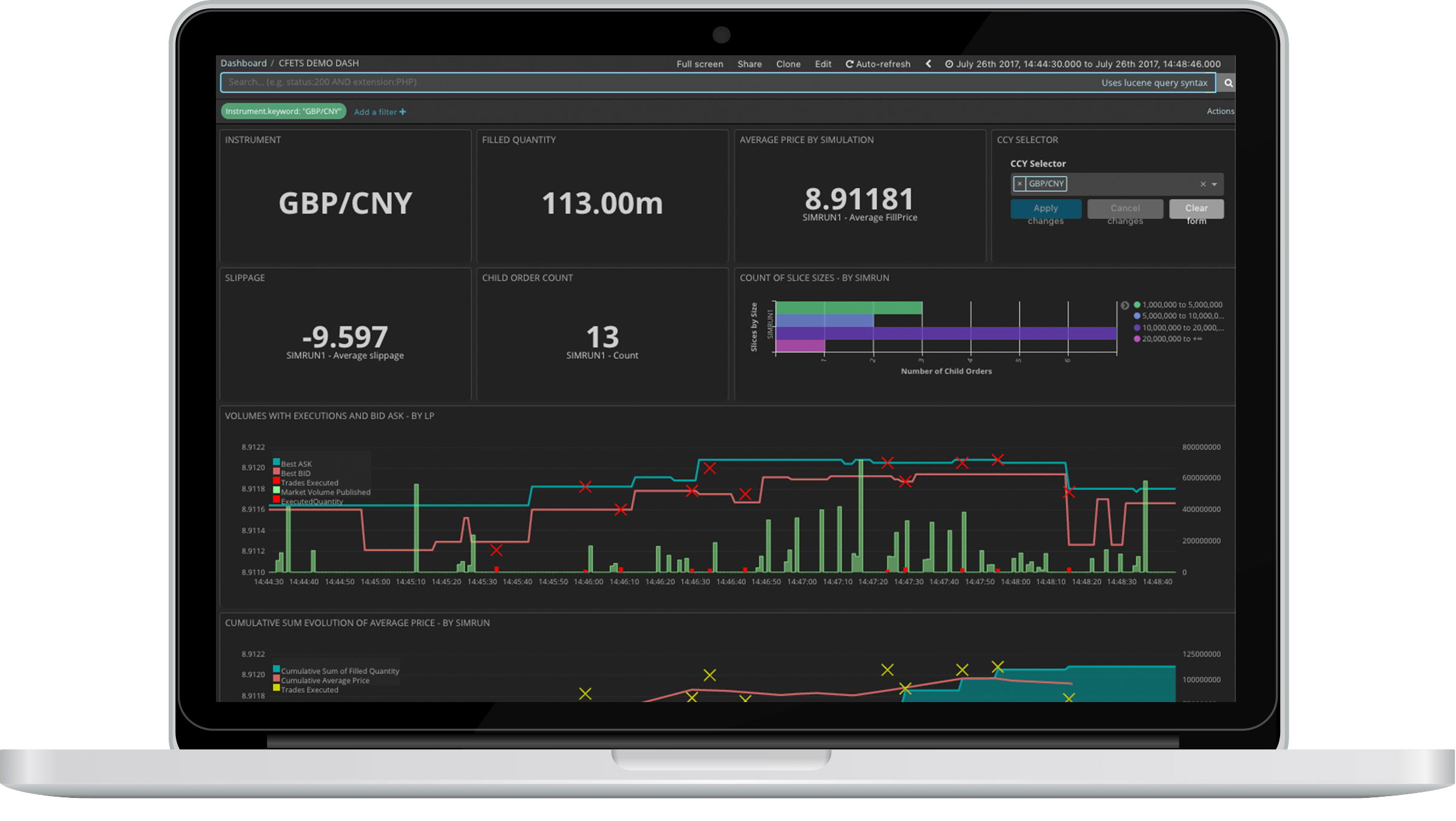Open the Instrument.keyword GBP/CNY filter pill

pyautogui.click(x=283, y=112)
